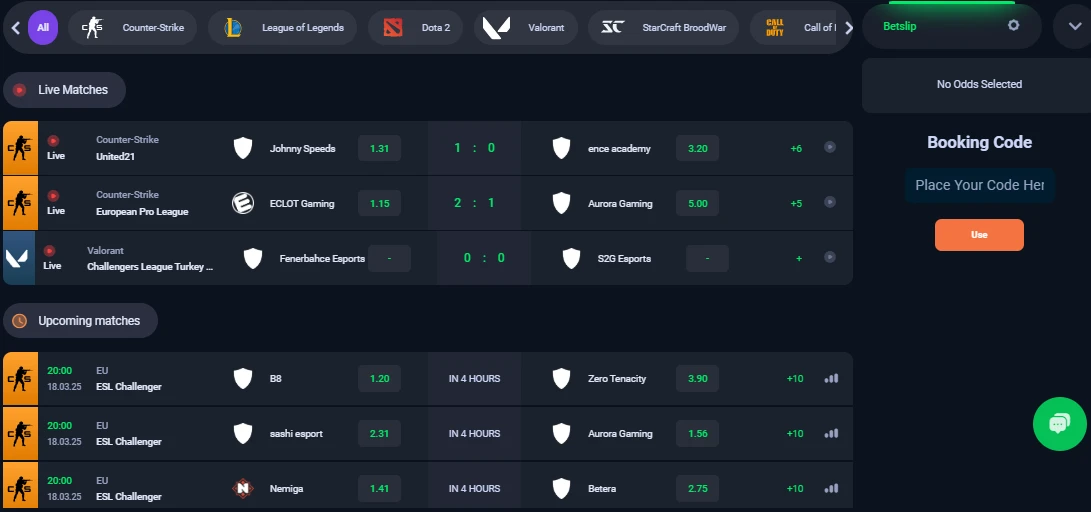Play live stream for Johnny Speeds match

[x=829, y=147]
